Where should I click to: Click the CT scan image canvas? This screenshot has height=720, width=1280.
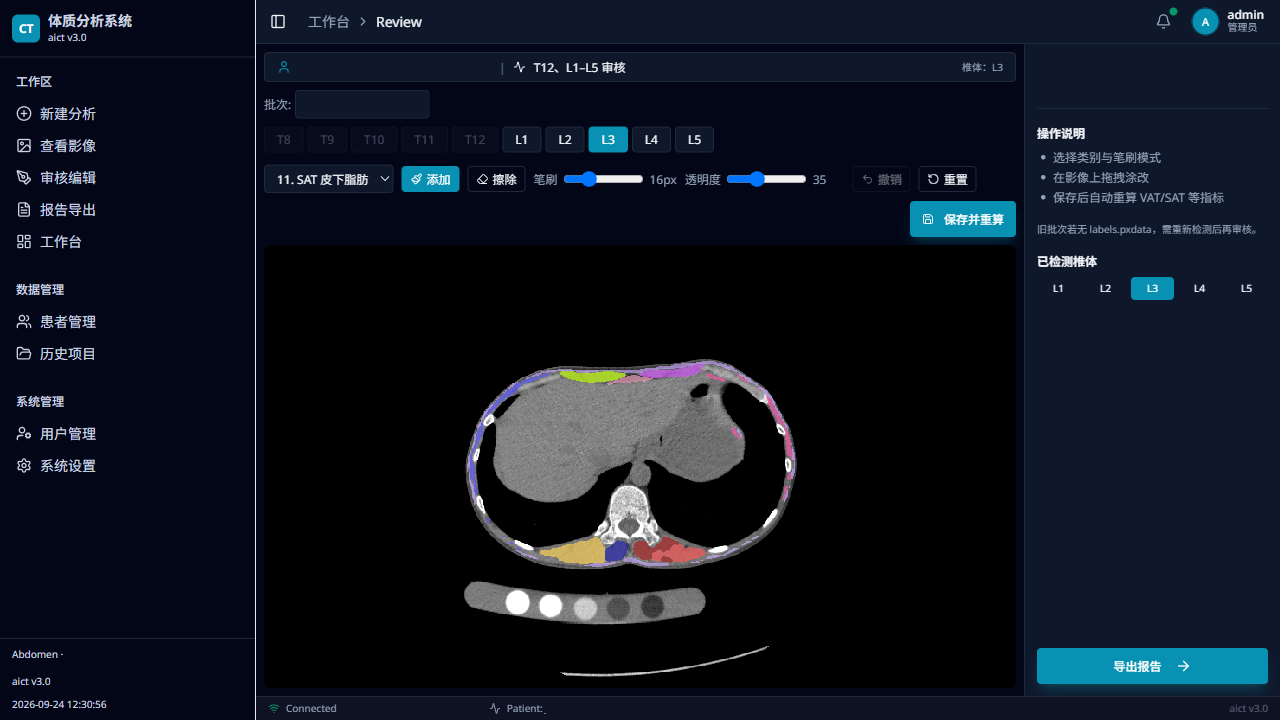pyautogui.click(x=640, y=466)
